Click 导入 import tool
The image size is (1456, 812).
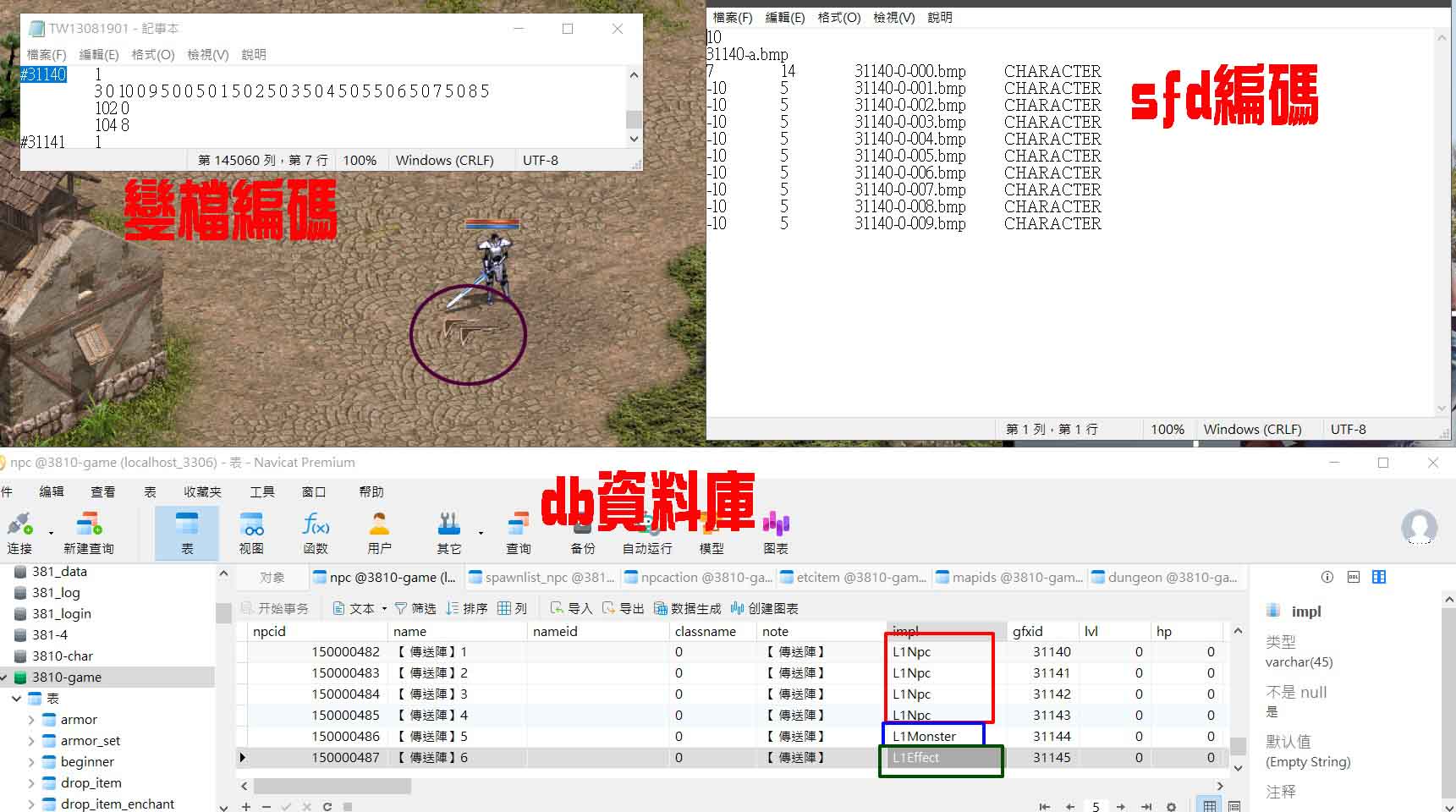(x=571, y=608)
